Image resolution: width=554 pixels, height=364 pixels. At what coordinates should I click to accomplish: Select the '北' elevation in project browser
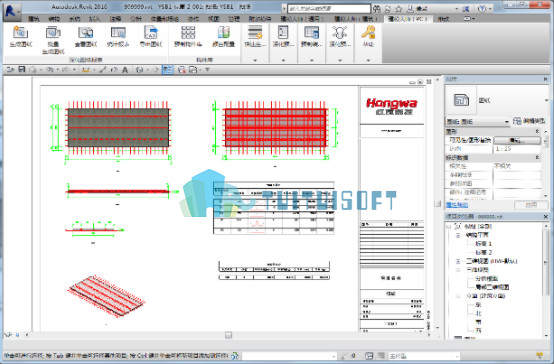coord(478,313)
